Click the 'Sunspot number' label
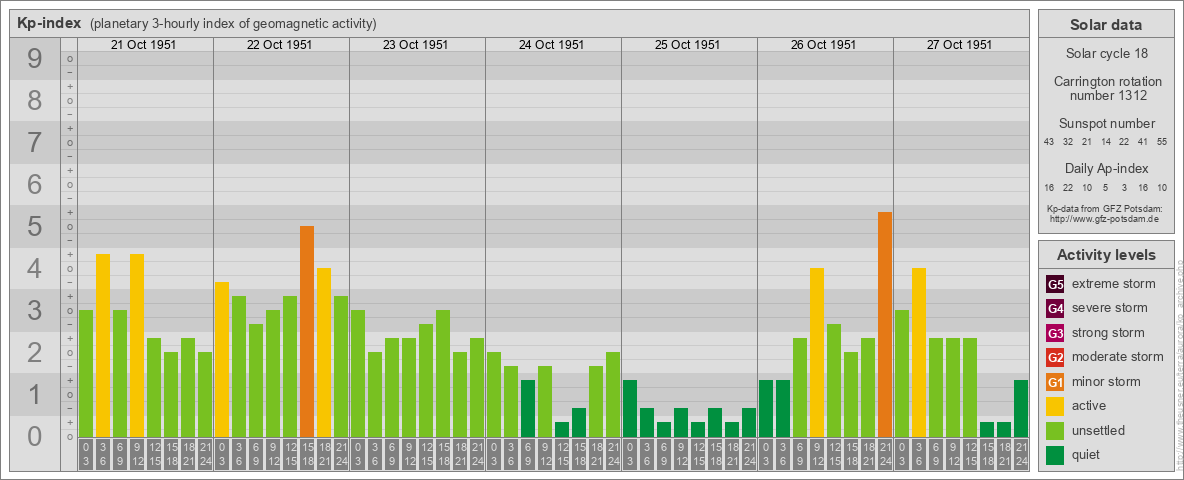Image resolution: width=1184 pixels, height=480 pixels. 1106,124
